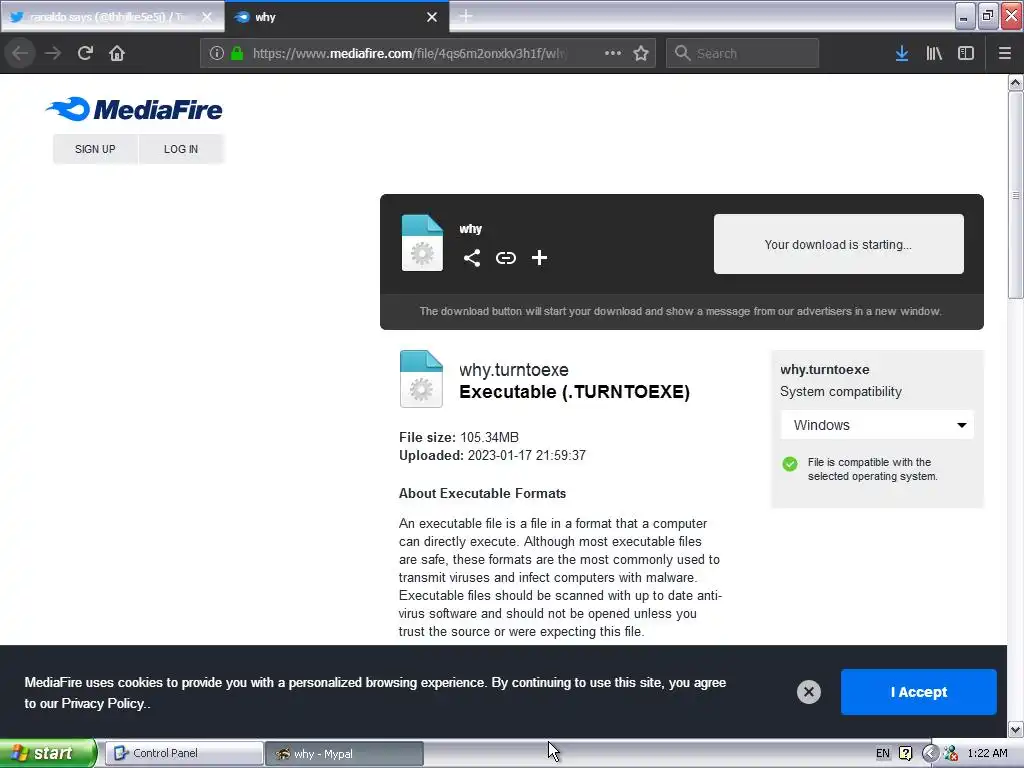Go back using the browser back arrow
The image size is (1024, 768).
coord(20,53)
